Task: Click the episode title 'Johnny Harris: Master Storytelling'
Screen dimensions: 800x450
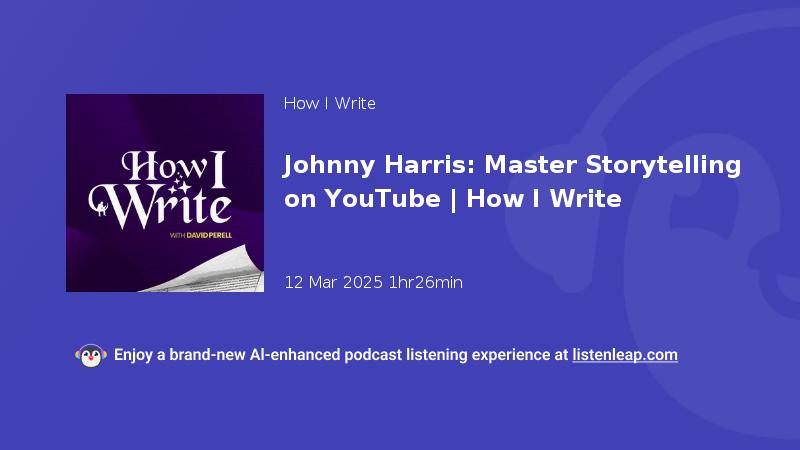Action: click(x=512, y=165)
